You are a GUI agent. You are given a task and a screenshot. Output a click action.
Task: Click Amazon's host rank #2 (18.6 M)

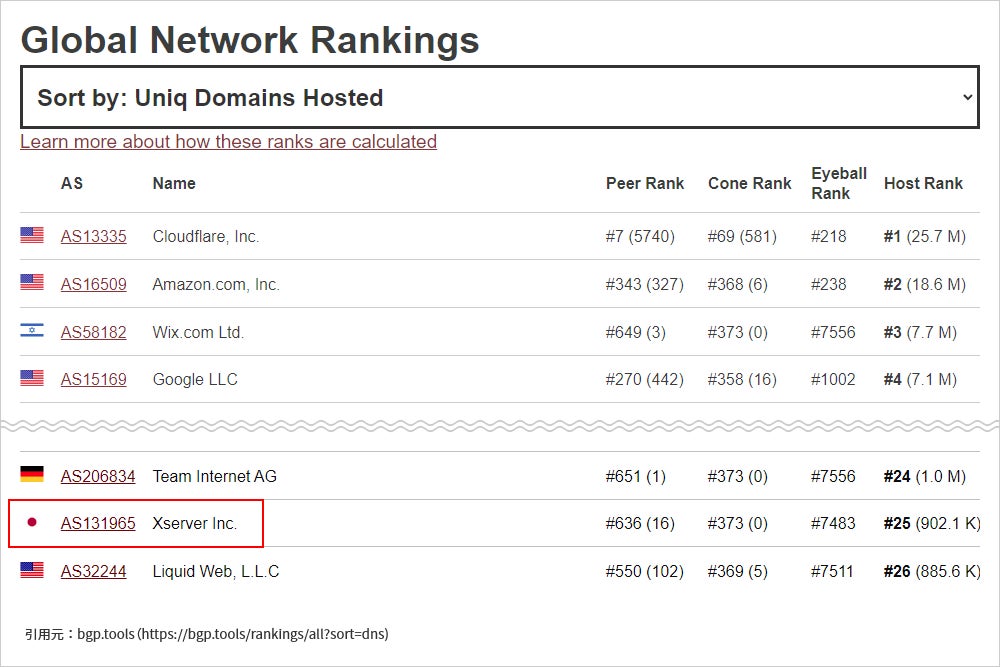[x=925, y=284]
